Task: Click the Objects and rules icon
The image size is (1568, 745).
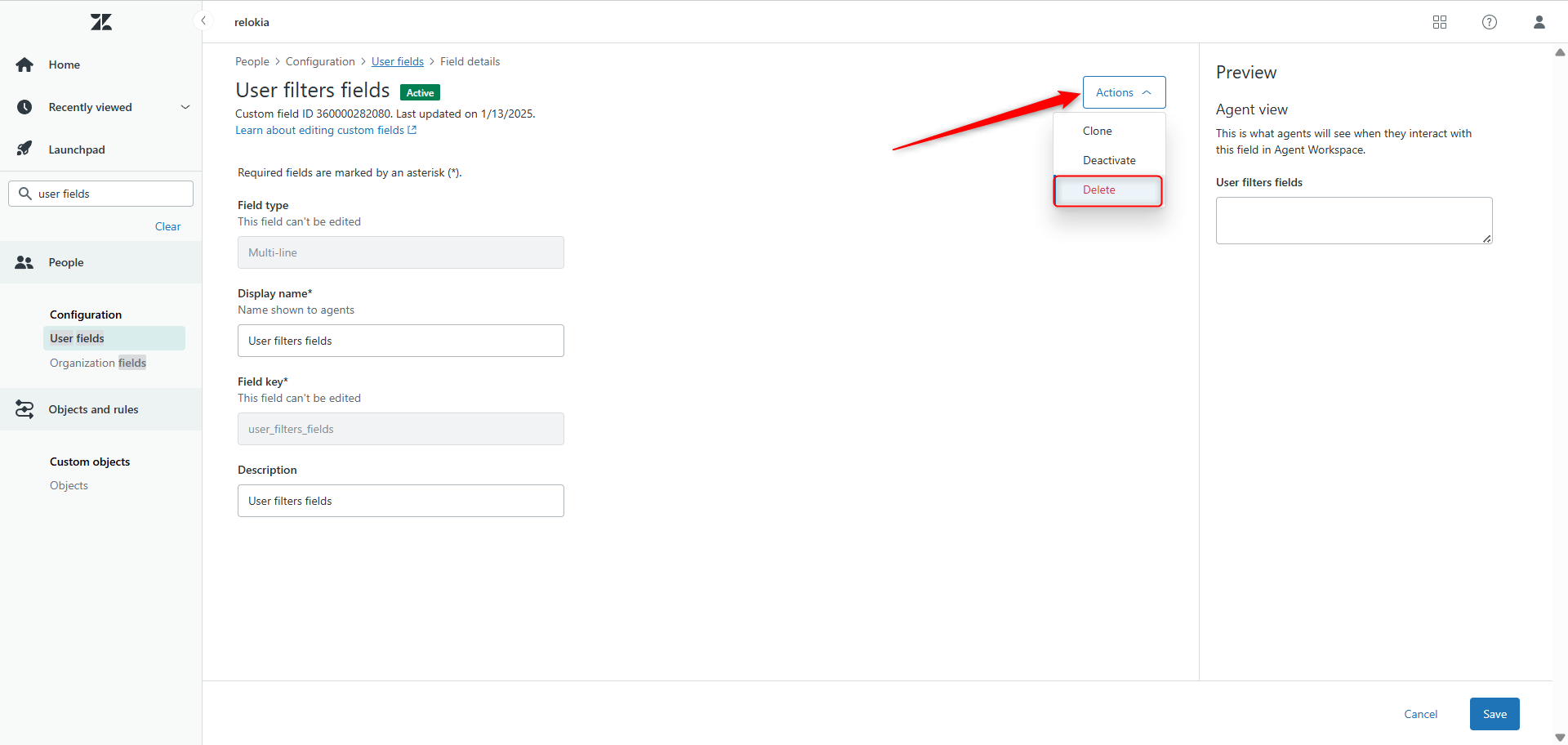Action: pyautogui.click(x=24, y=409)
